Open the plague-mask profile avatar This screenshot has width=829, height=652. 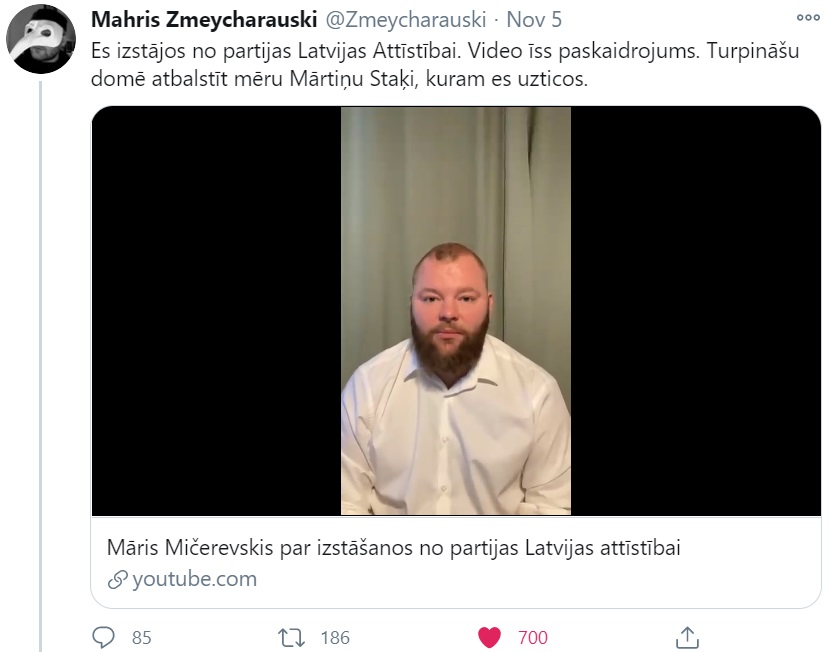pyautogui.click(x=41, y=39)
